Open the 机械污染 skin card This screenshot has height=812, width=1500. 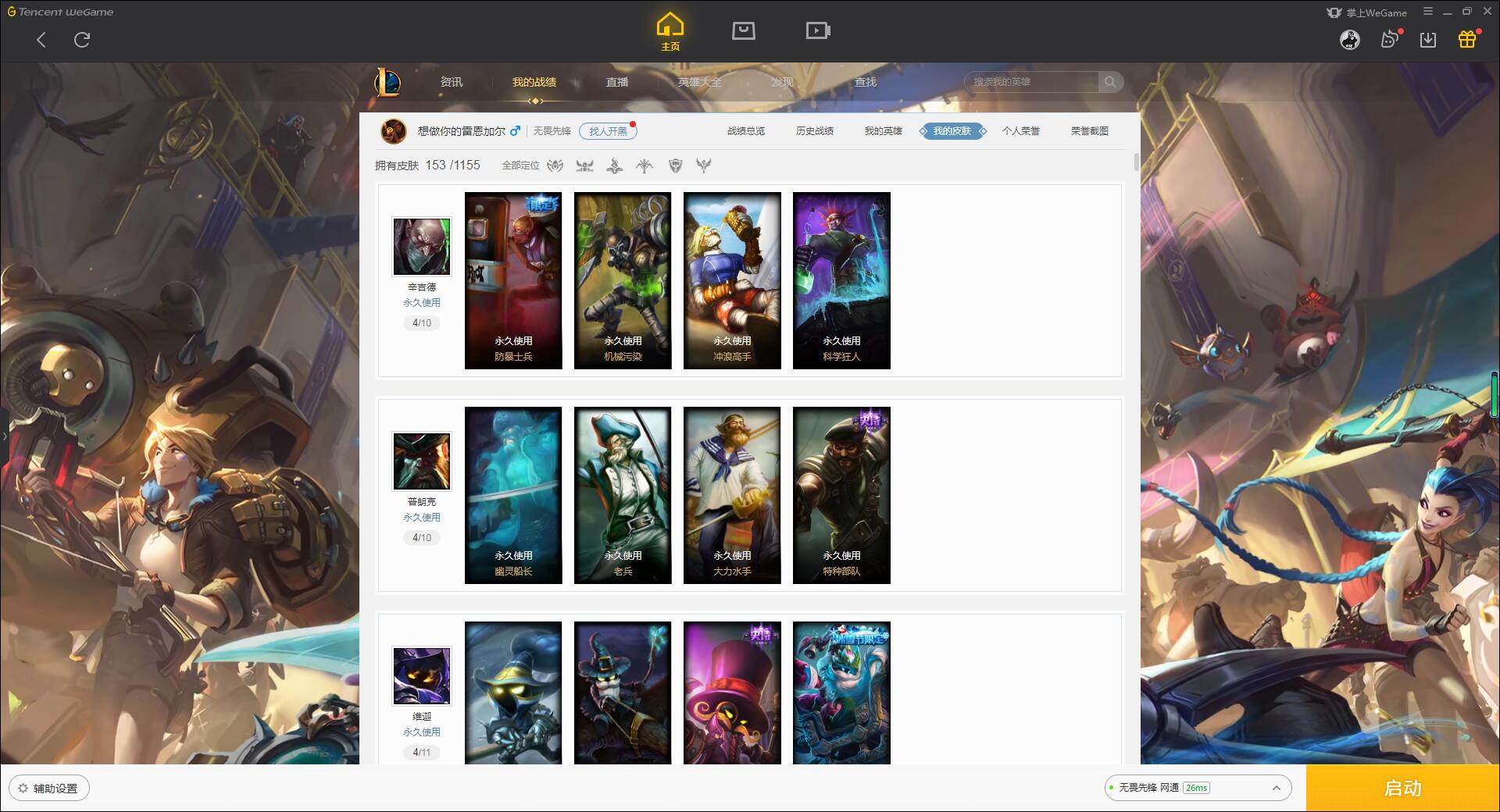coord(623,280)
